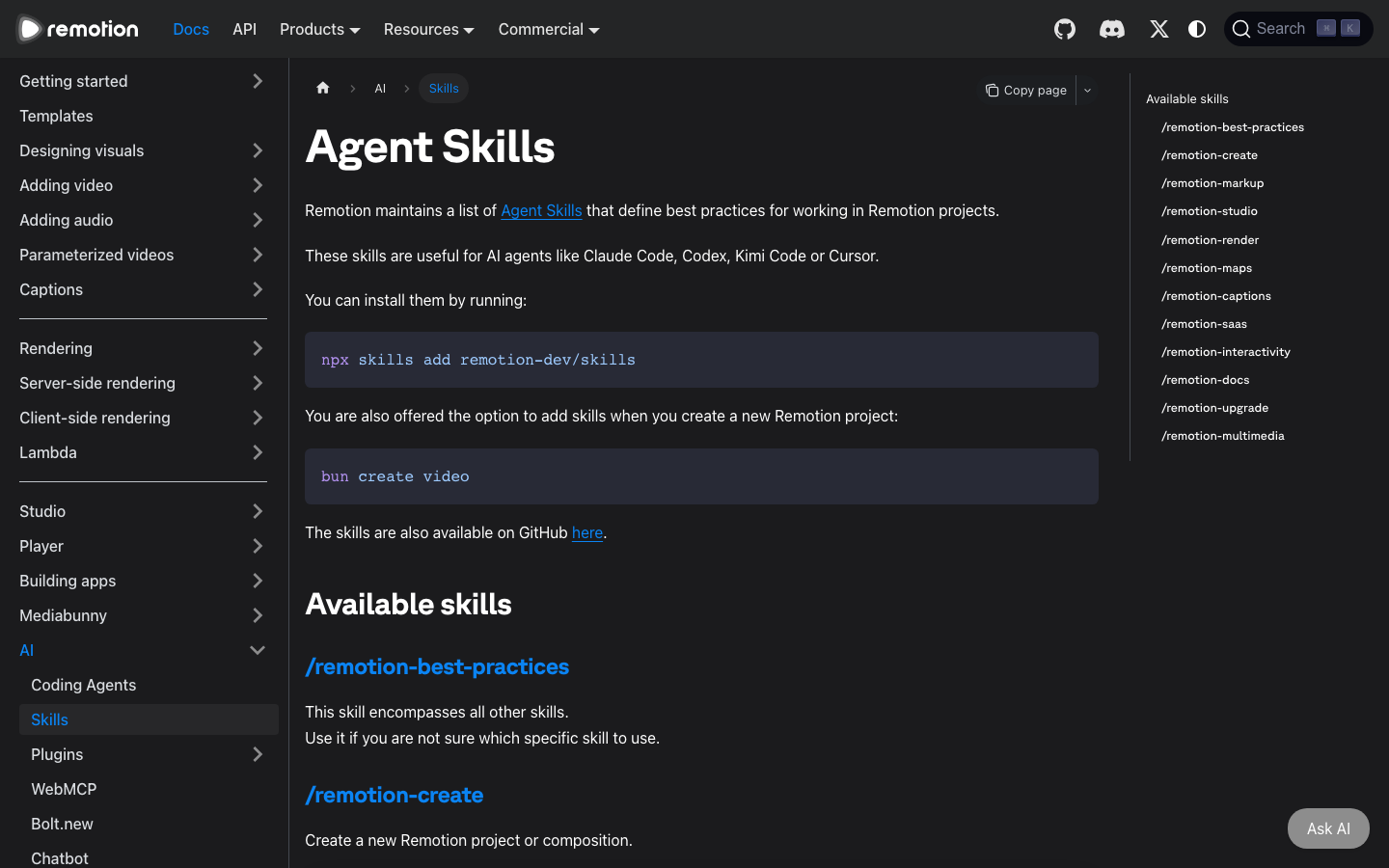Viewport: 1389px width, 868px height.
Task: Expand the Lambda chevron
Action: pyautogui.click(x=258, y=452)
